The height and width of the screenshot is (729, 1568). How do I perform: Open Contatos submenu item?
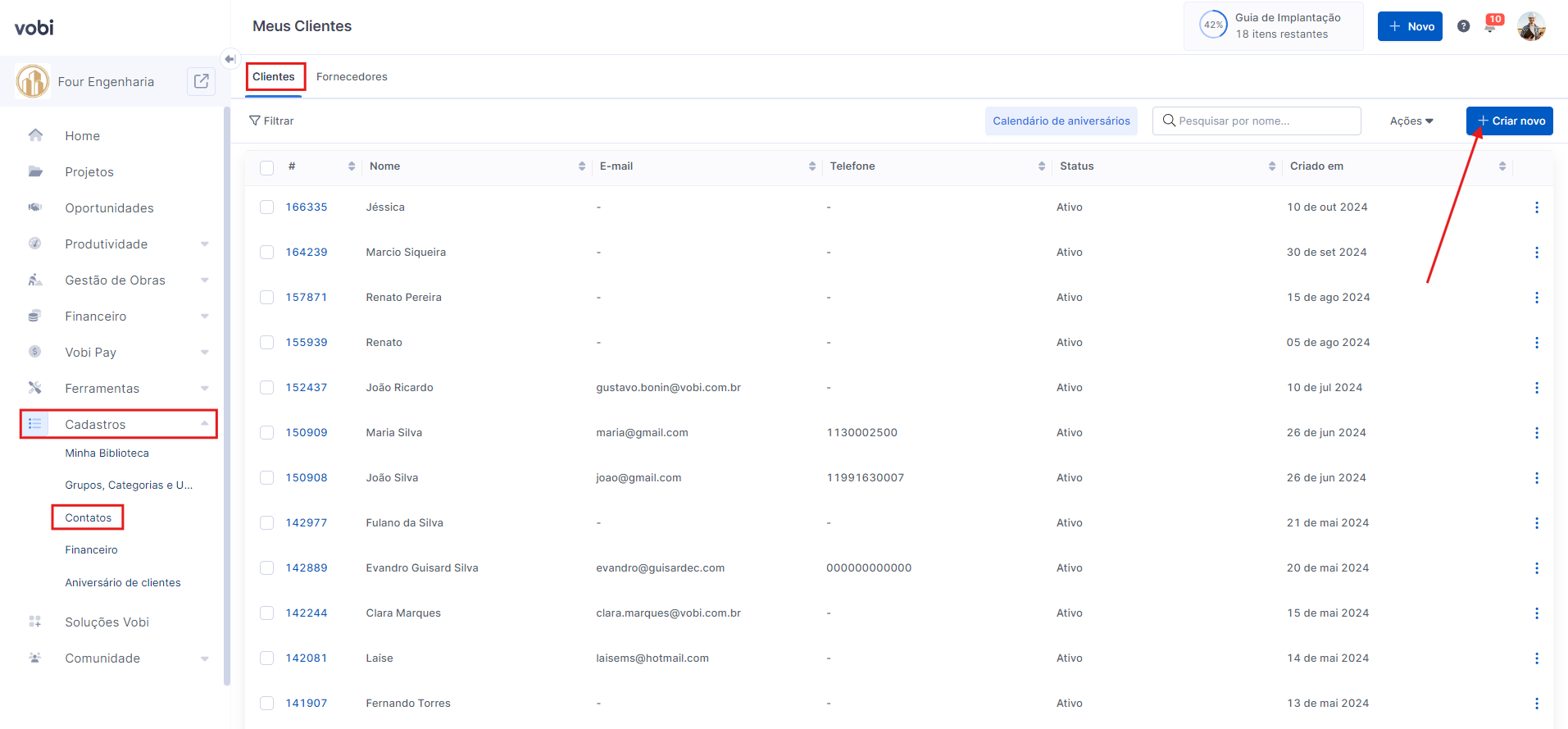tap(89, 517)
